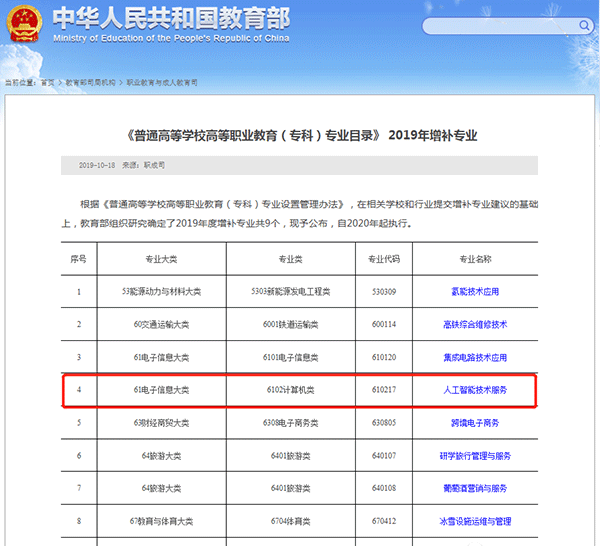Click the 6102计算机类 table cell
Image resolution: width=600 pixels, height=546 pixels.
coord(290,390)
